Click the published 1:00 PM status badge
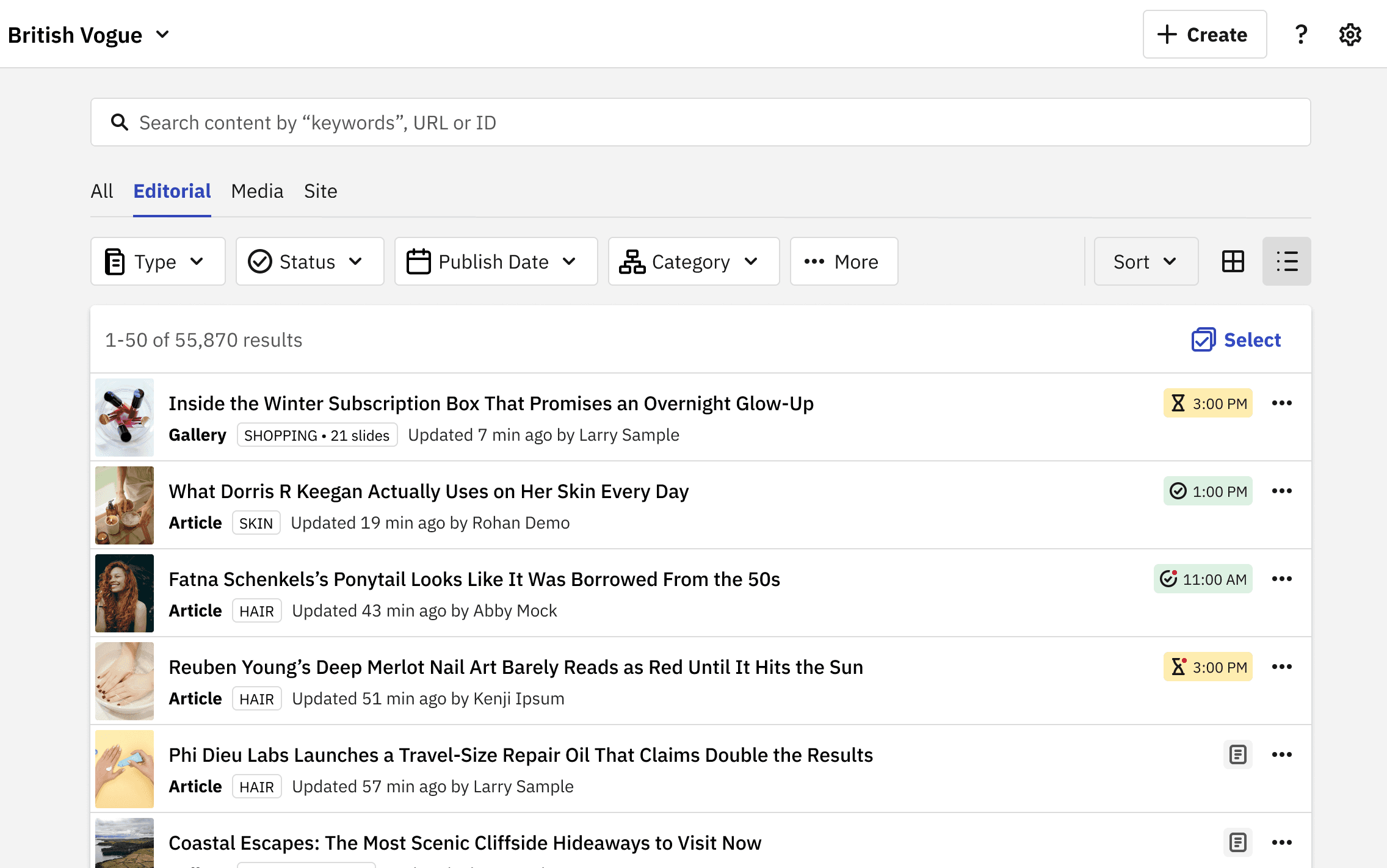 1208,491
